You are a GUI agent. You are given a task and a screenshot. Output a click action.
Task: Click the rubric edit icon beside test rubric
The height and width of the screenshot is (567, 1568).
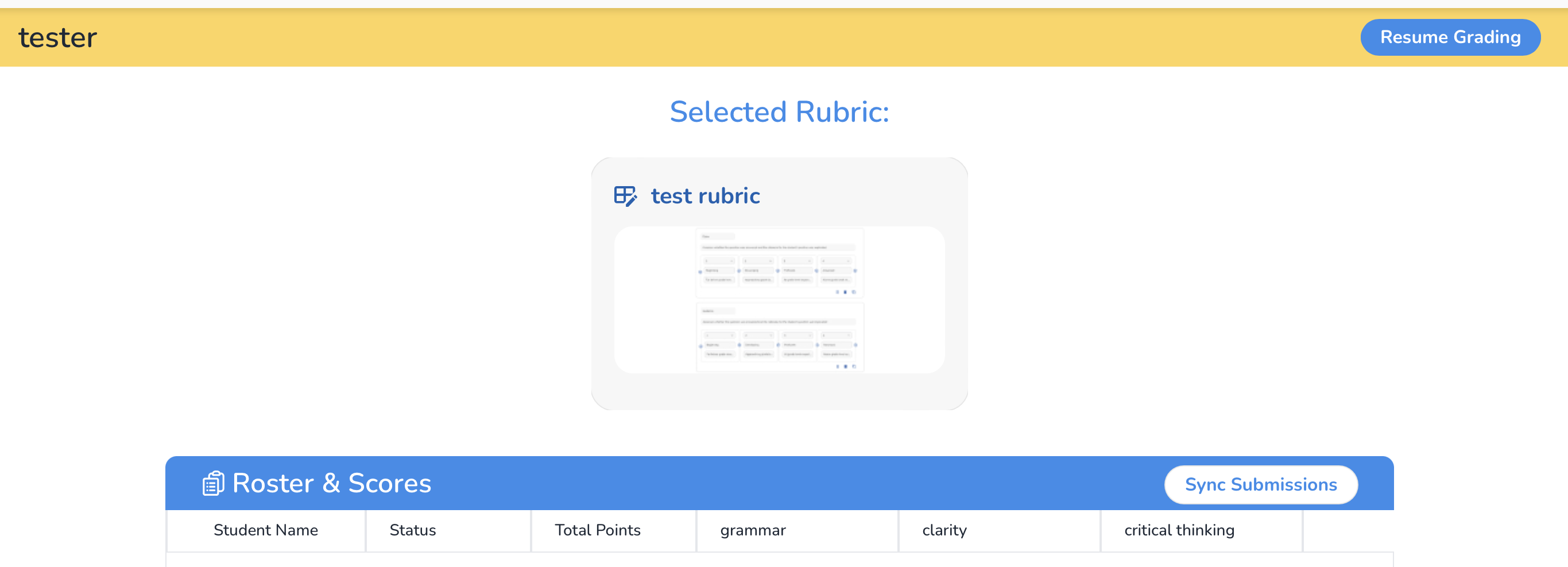[x=625, y=196]
